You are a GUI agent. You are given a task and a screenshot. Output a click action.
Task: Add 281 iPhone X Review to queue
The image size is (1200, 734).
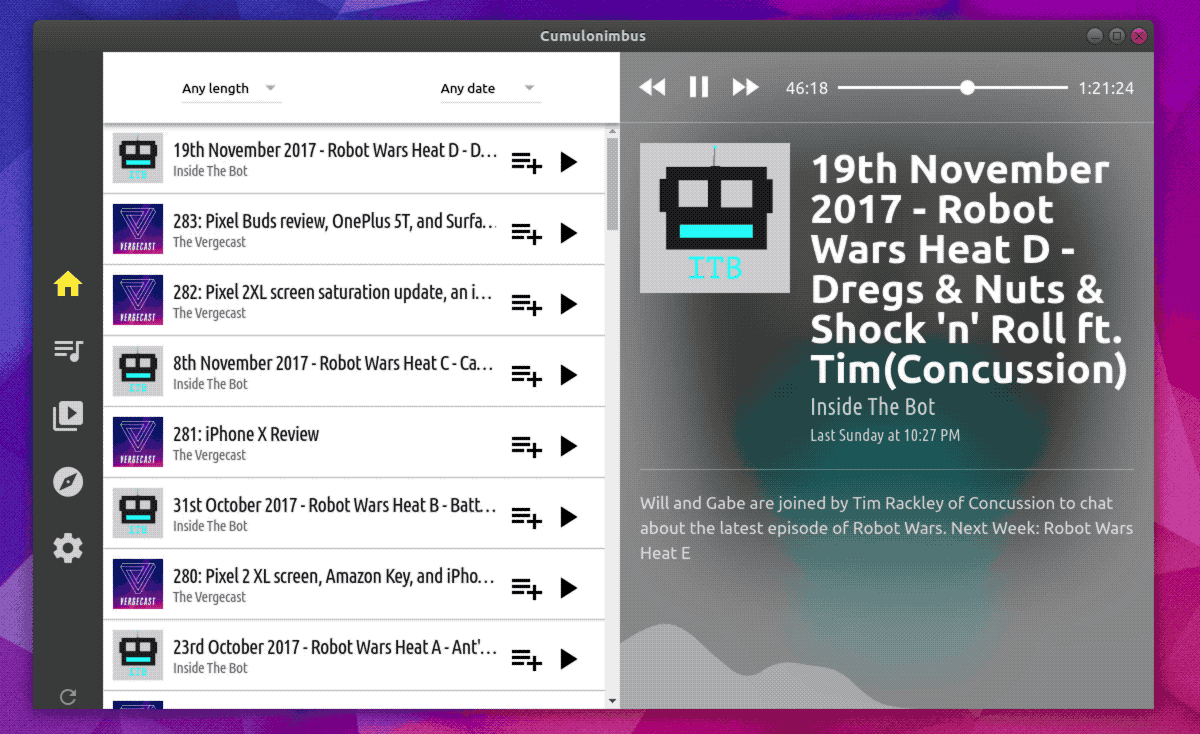[526, 446]
